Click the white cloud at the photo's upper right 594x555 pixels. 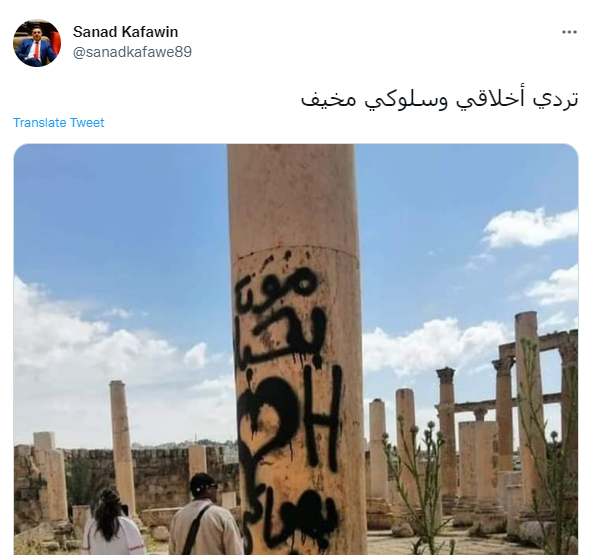530,227
